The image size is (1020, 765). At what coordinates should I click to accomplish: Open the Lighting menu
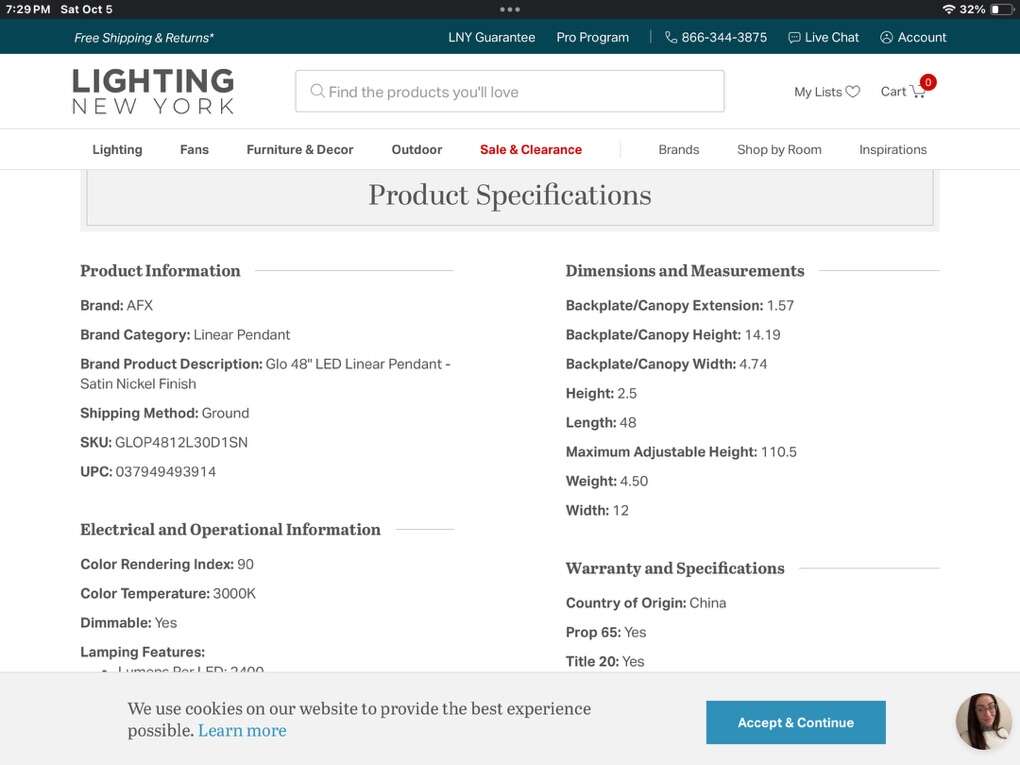(x=117, y=150)
